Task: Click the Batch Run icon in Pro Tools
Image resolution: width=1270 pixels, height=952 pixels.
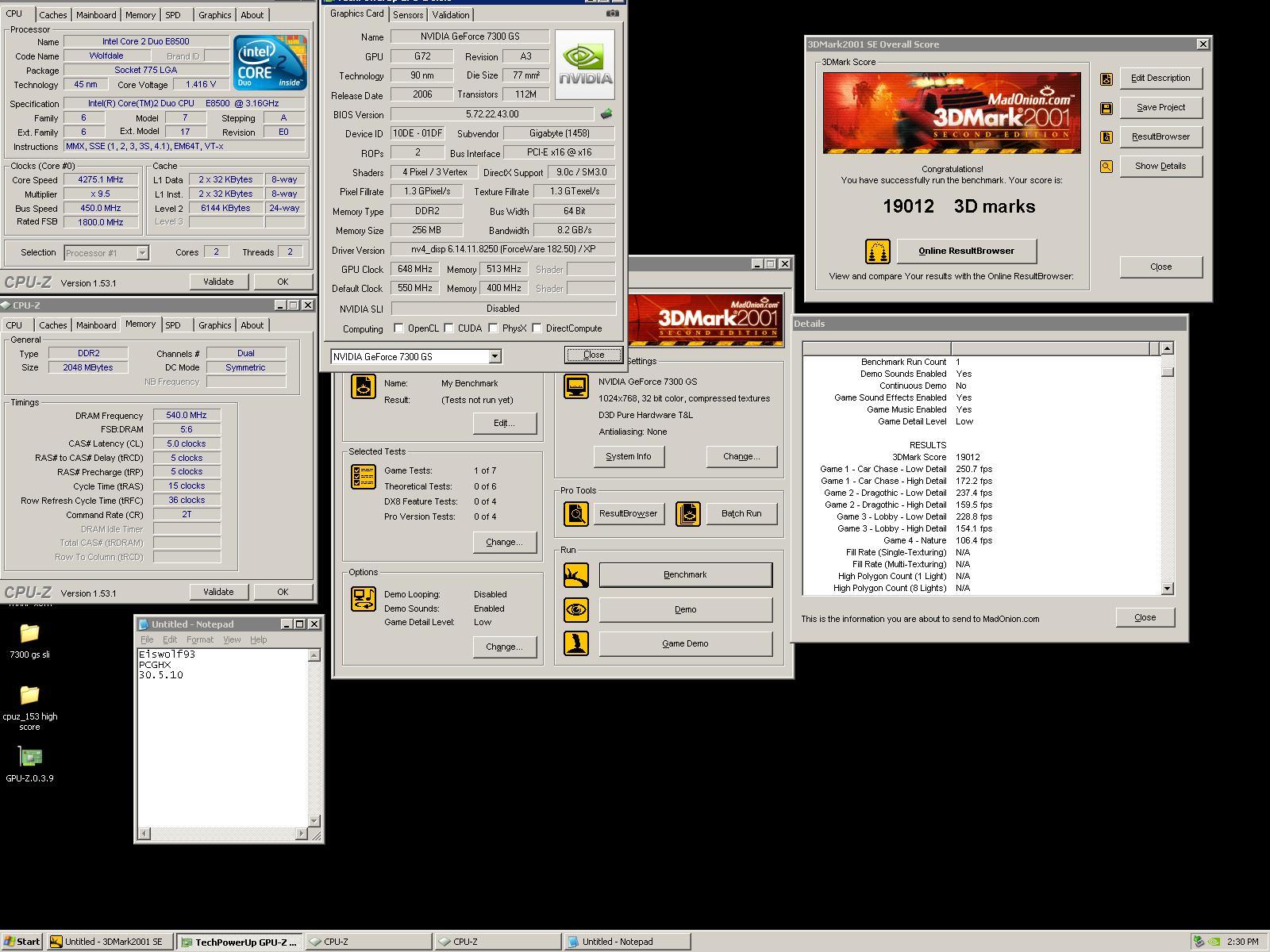Action: pyautogui.click(x=688, y=514)
